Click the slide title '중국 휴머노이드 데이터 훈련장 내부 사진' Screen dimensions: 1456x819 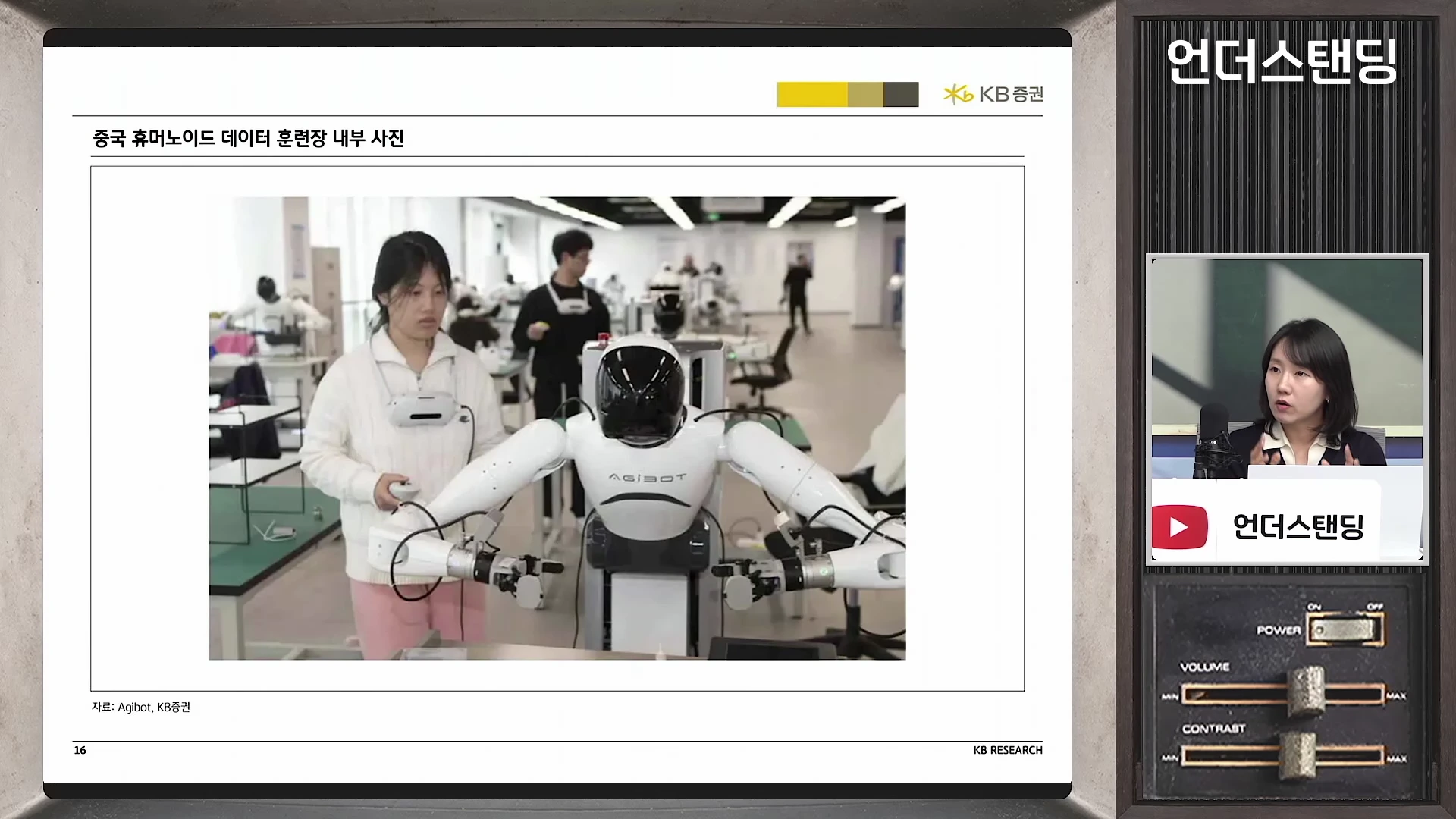point(248,138)
